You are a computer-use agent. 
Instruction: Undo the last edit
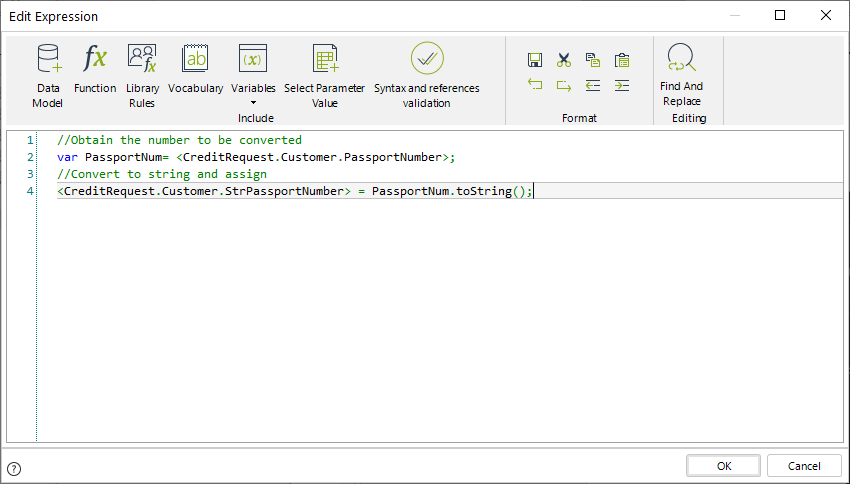(x=535, y=85)
